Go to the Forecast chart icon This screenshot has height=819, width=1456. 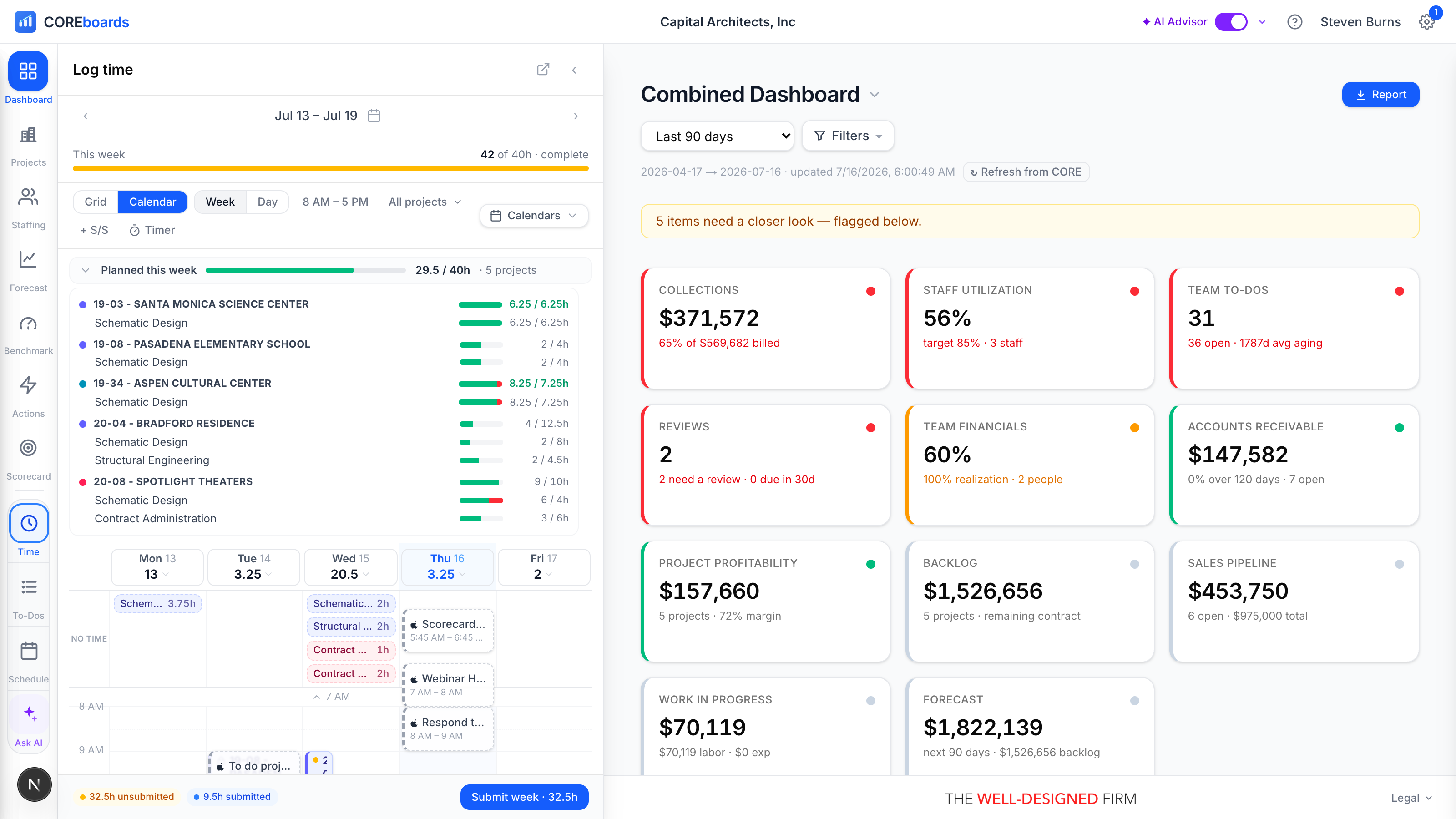point(28,260)
